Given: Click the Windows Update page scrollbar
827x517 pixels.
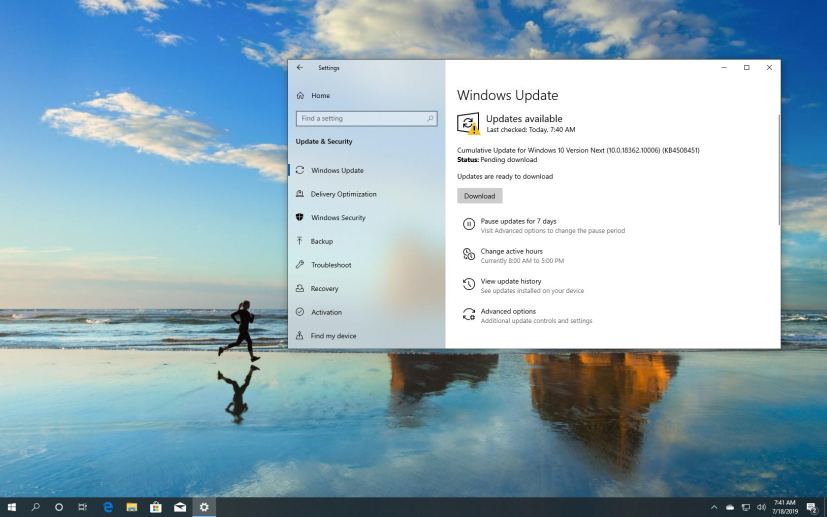Looking at the screenshot, I should pos(779,169).
